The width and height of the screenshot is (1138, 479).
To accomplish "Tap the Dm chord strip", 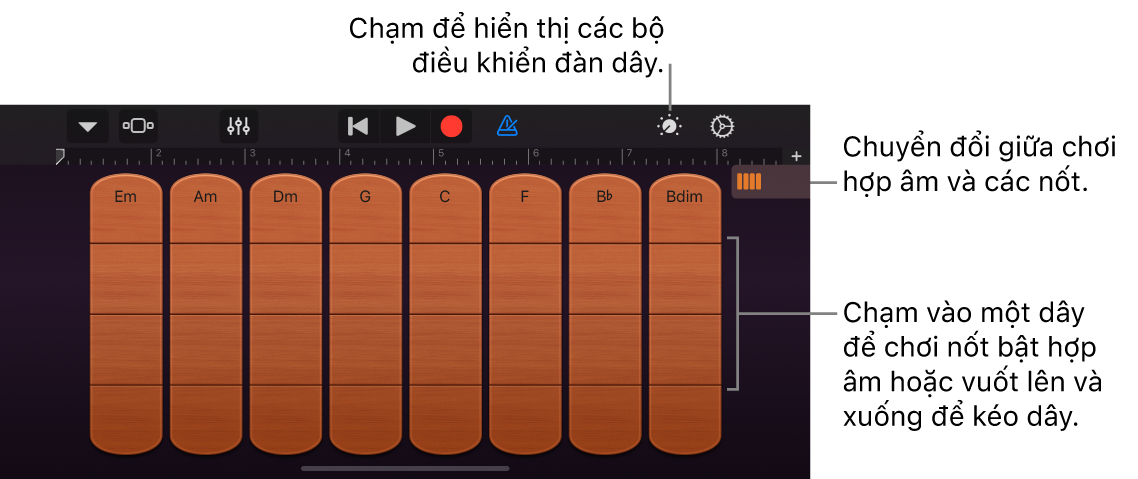I will point(285,314).
